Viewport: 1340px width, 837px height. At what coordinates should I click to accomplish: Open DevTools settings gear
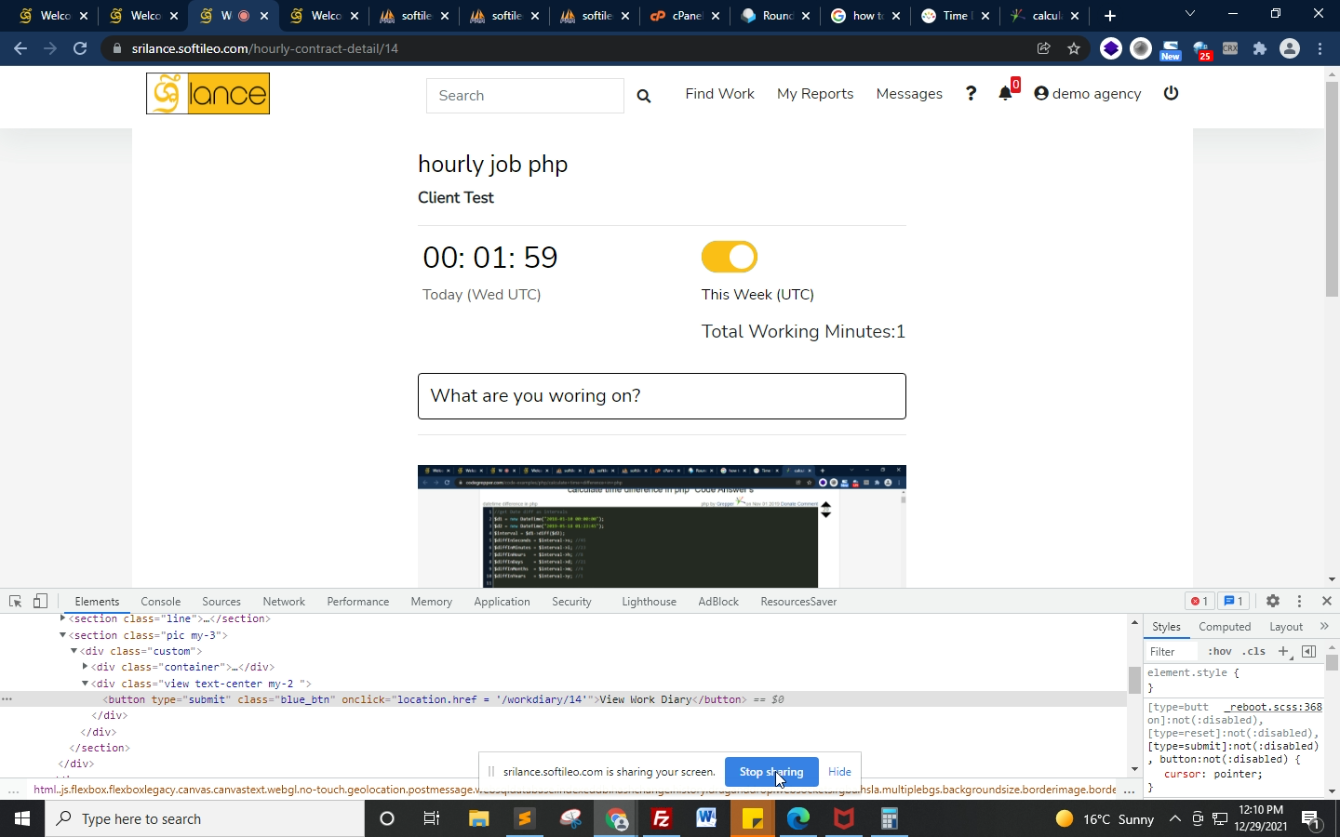pos(1272,601)
